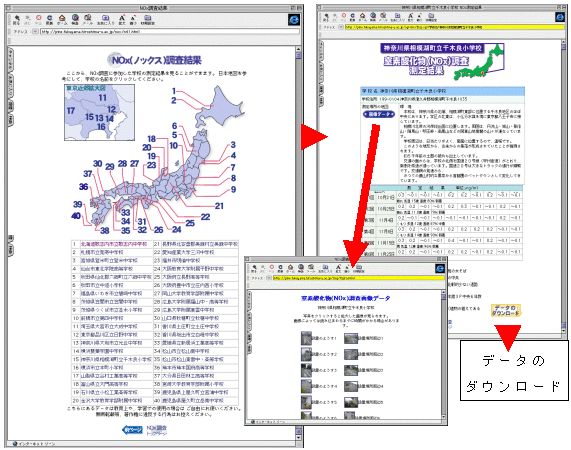Screen dimensions: 571x450
Task: Open school 30 link in results table
Action: click(x=190, y=318)
